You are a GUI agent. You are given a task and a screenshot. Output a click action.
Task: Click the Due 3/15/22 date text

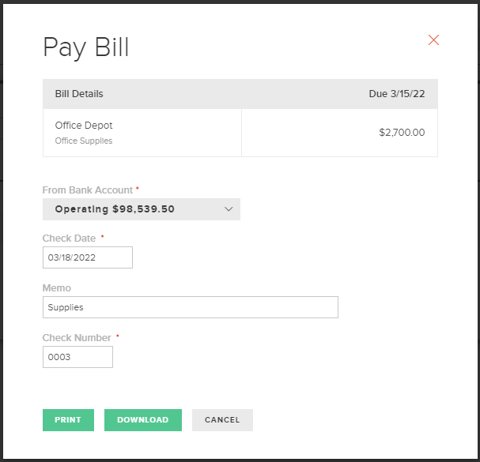tap(397, 94)
